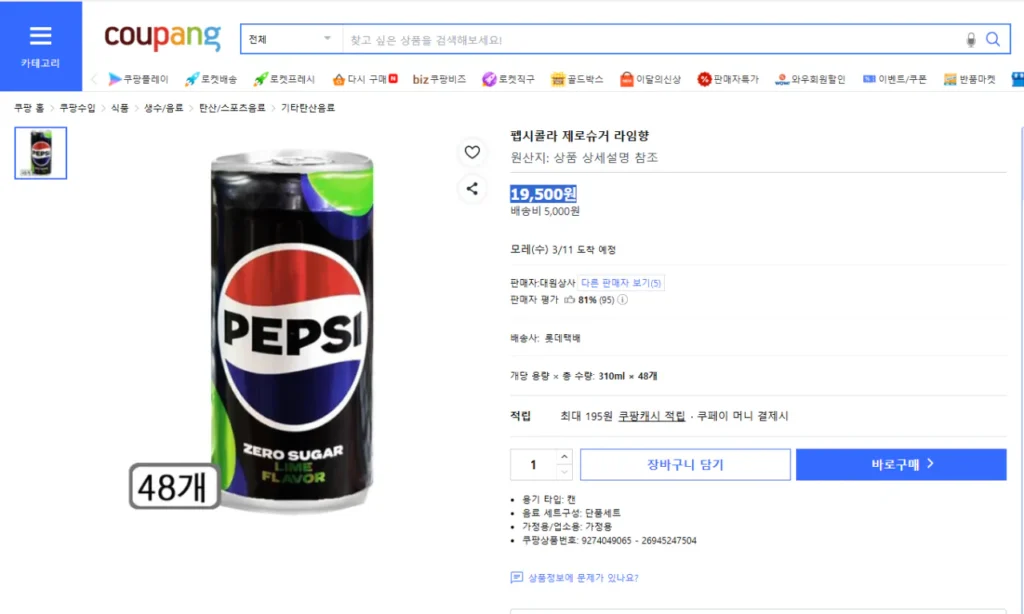
Task: Open the 전체 search category dropdown
Action: 290,38
